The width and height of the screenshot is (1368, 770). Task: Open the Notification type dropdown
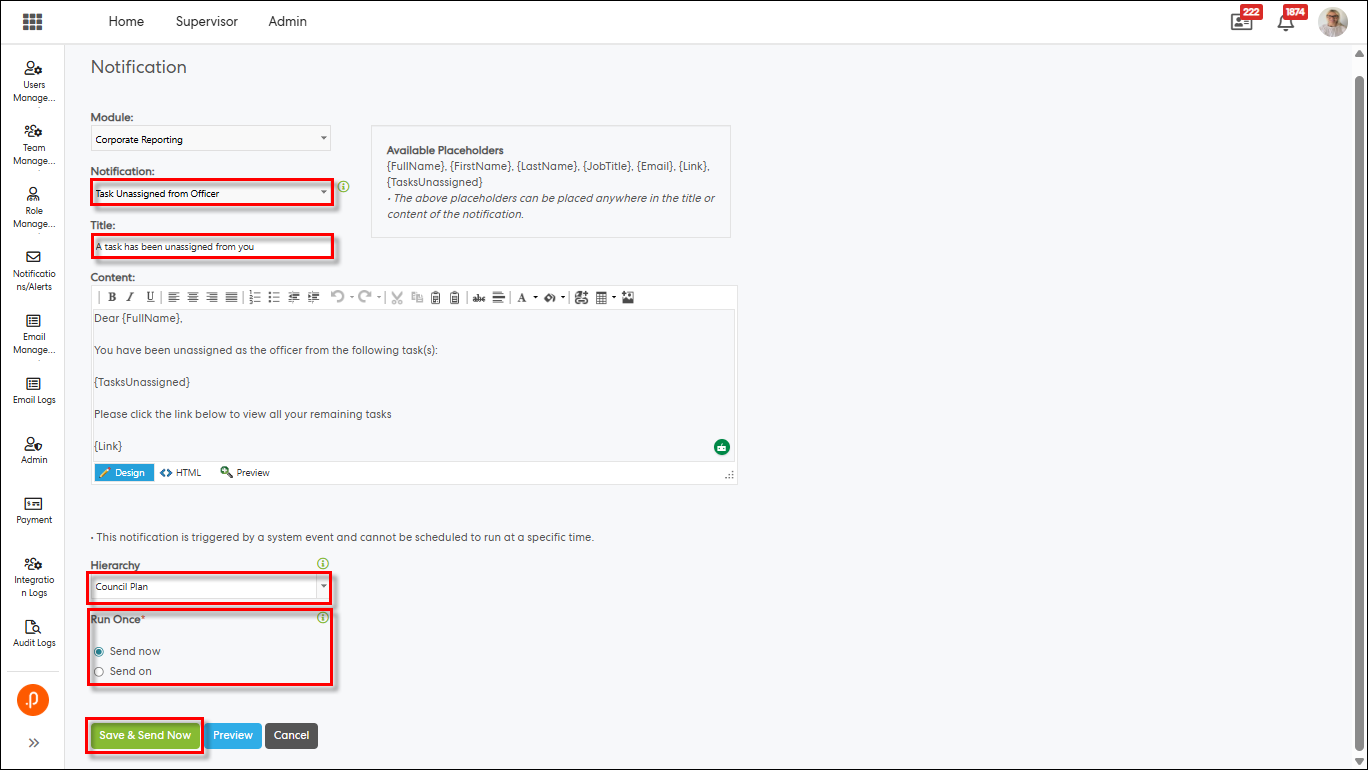coord(211,193)
